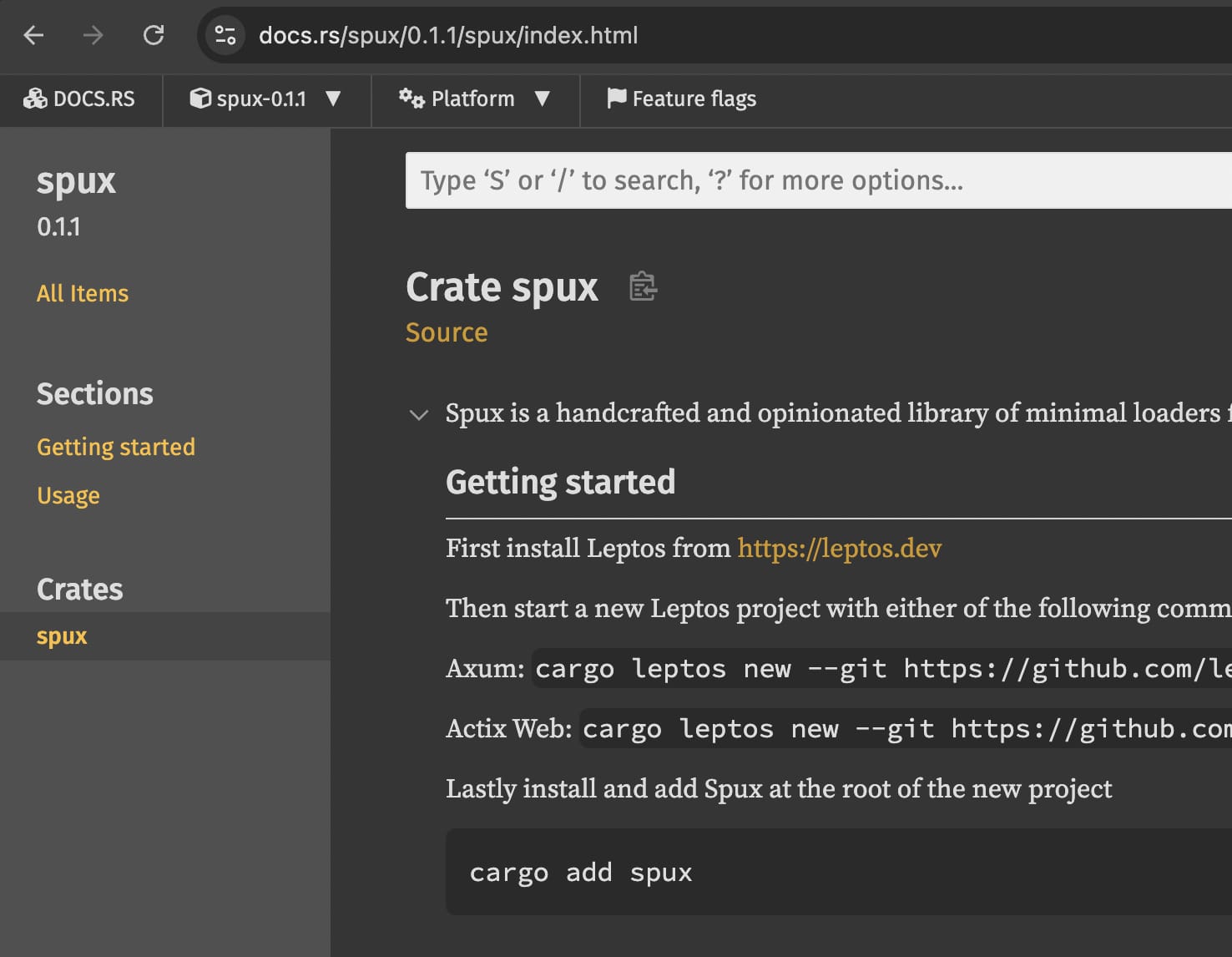Collapse the crate description chevron

click(x=419, y=414)
